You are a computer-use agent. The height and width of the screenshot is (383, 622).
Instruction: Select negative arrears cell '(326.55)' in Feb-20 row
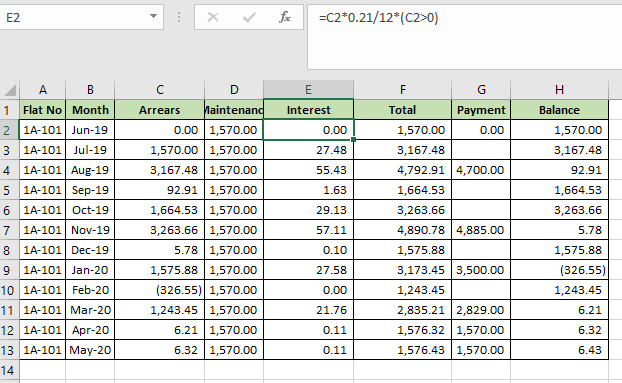click(x=159, y=290)
